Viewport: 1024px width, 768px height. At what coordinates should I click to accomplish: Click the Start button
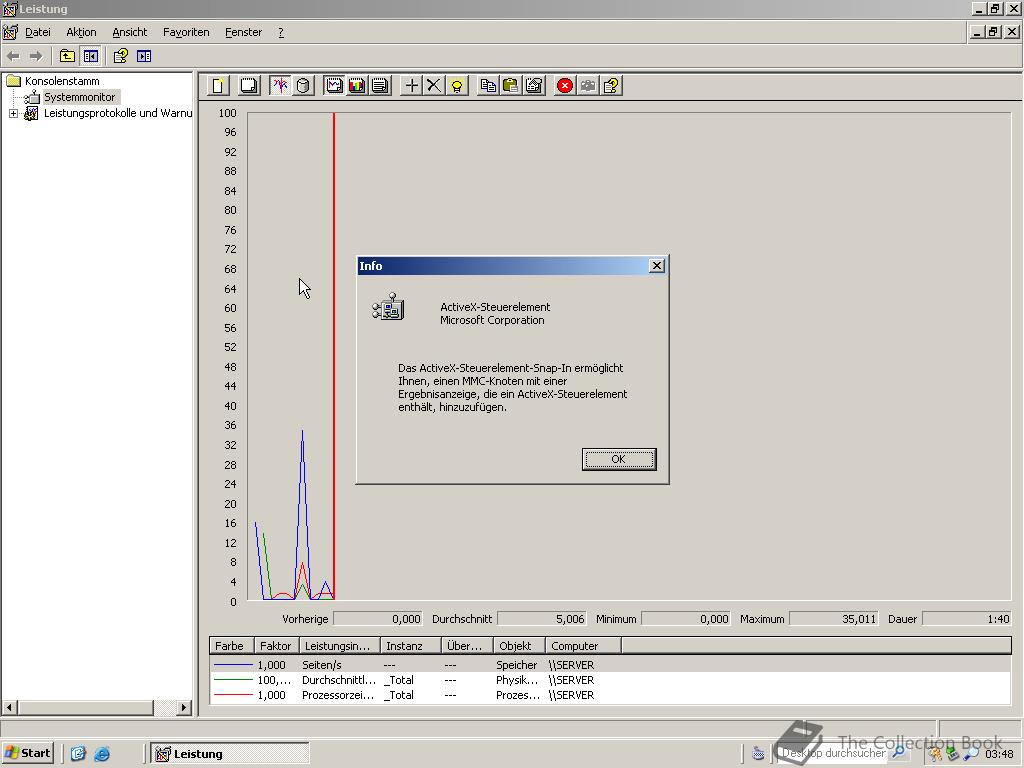point(28,753)
